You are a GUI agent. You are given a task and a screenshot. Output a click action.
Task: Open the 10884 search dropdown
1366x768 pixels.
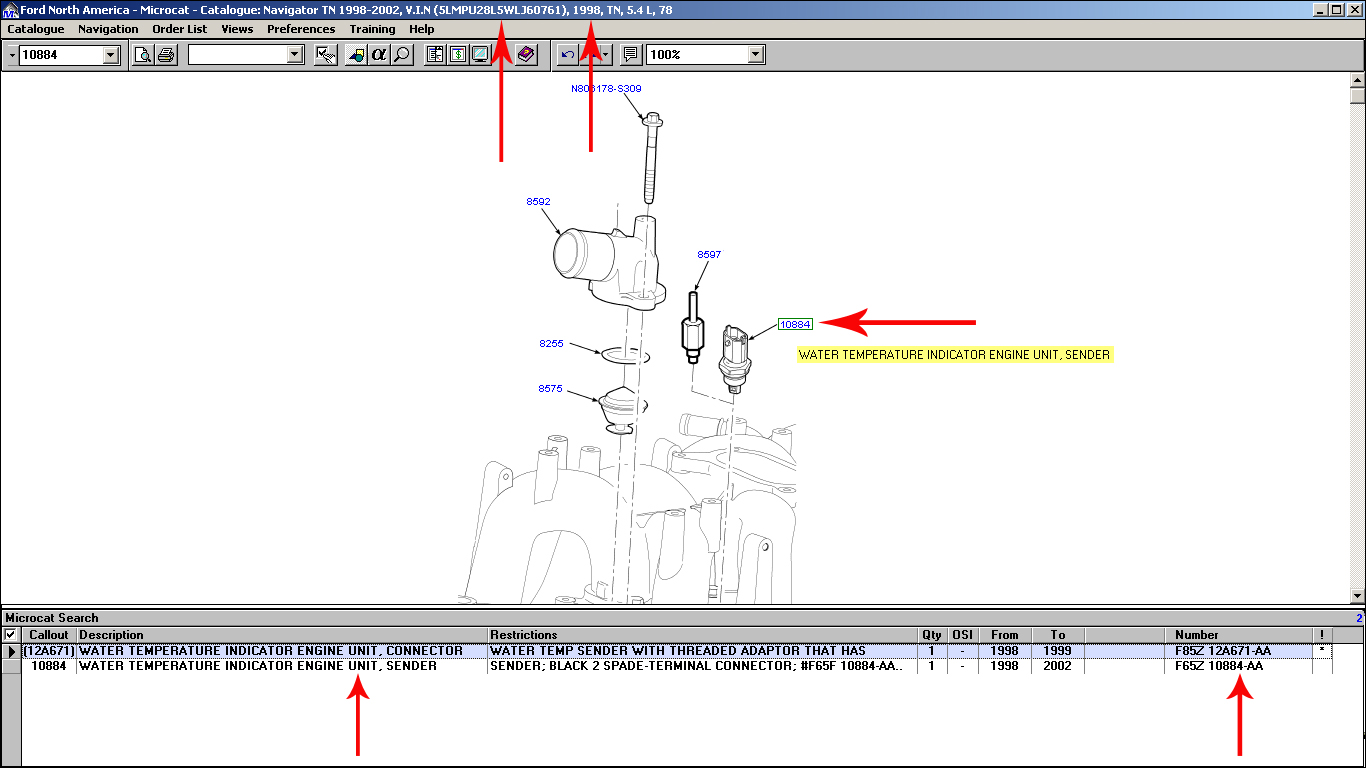coord(111,55)
